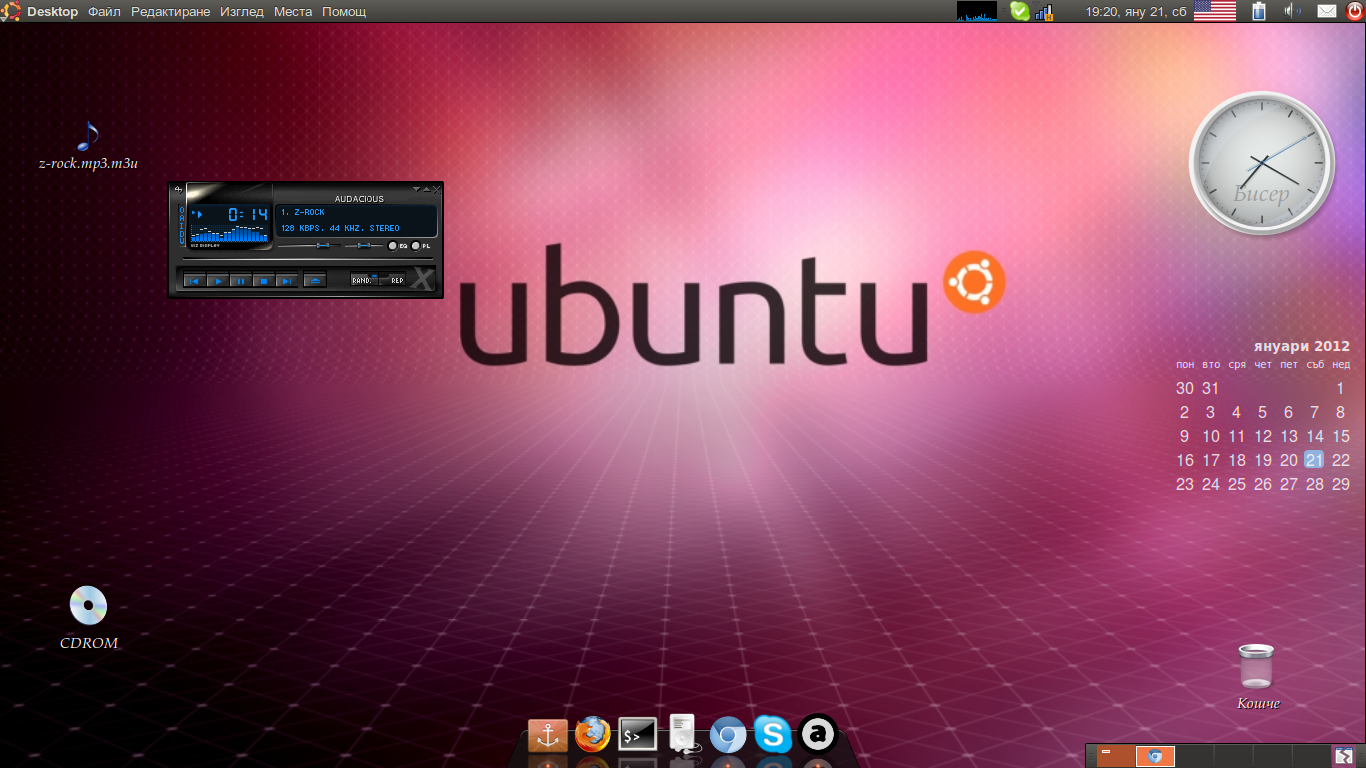Click the Audacious shade up-arrow triangle
This screenshot has height=768, width=1366.
pyautogui.click(x=427, y=188)
